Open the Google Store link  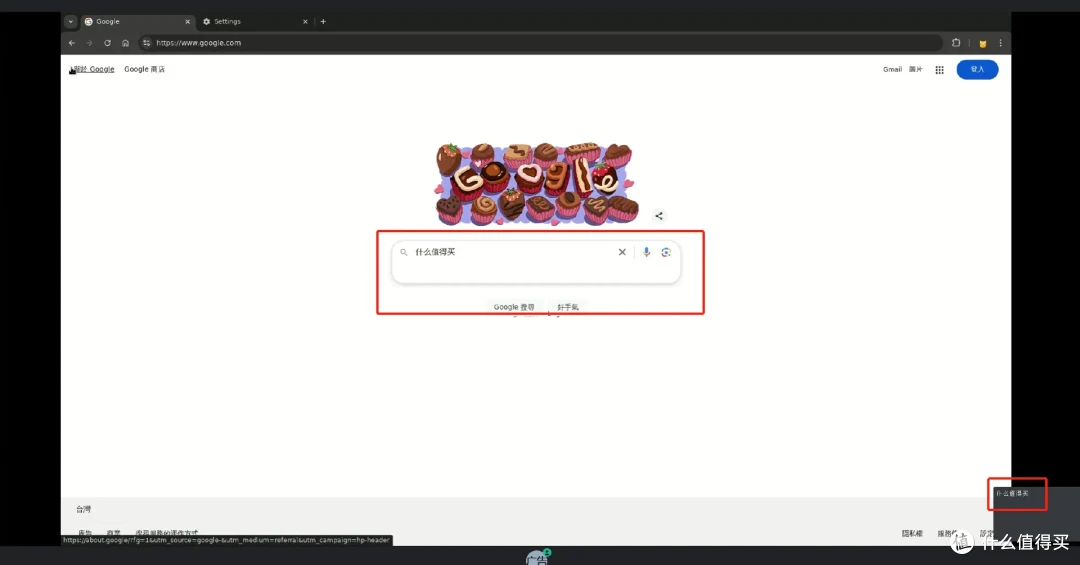(145, 70)
